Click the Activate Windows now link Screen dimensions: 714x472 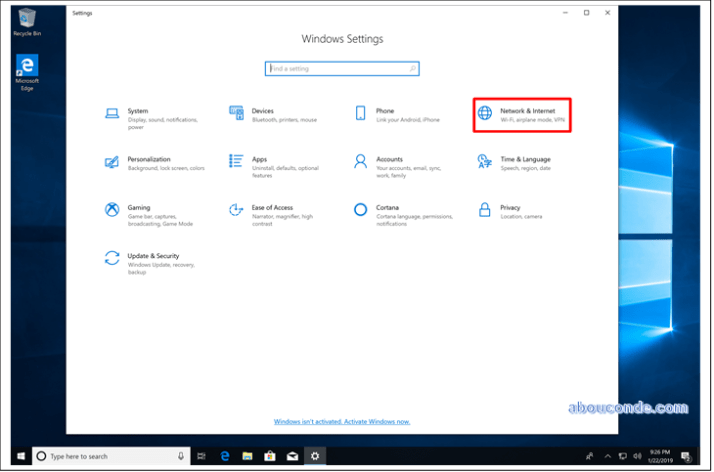click(x=342, y=422)
